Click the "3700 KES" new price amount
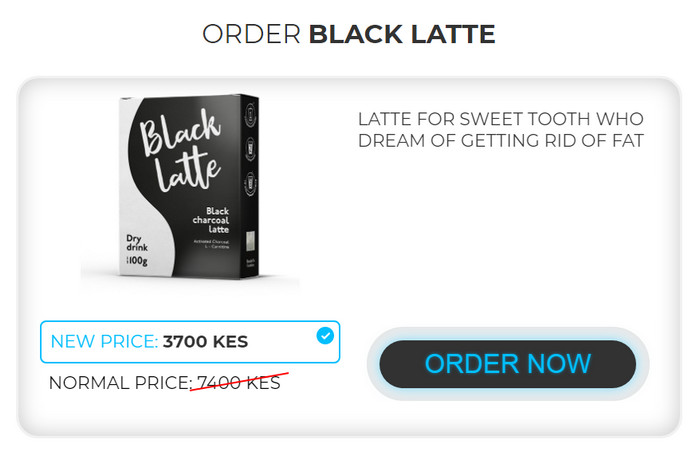This screenshot has width=700, height=456. coord(205,342)
